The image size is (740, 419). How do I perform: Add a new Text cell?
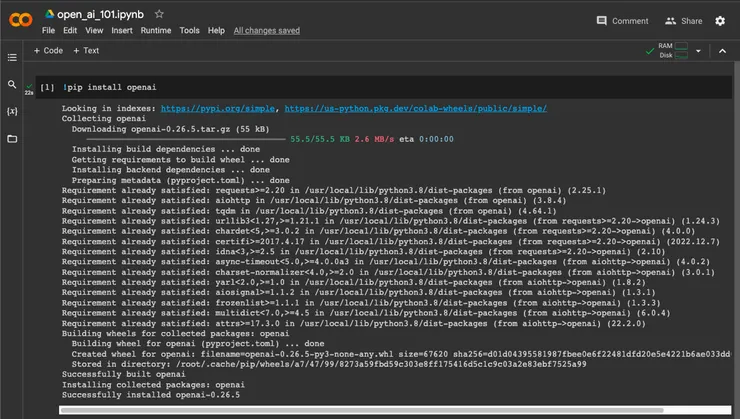tap(86, 50)
